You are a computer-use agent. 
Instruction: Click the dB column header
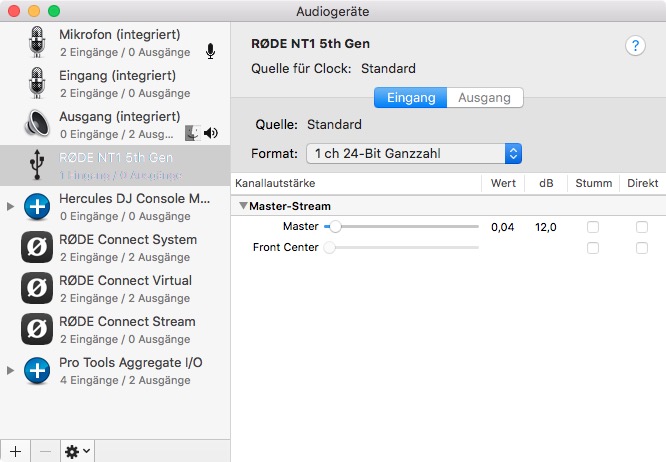click(546, 183)
